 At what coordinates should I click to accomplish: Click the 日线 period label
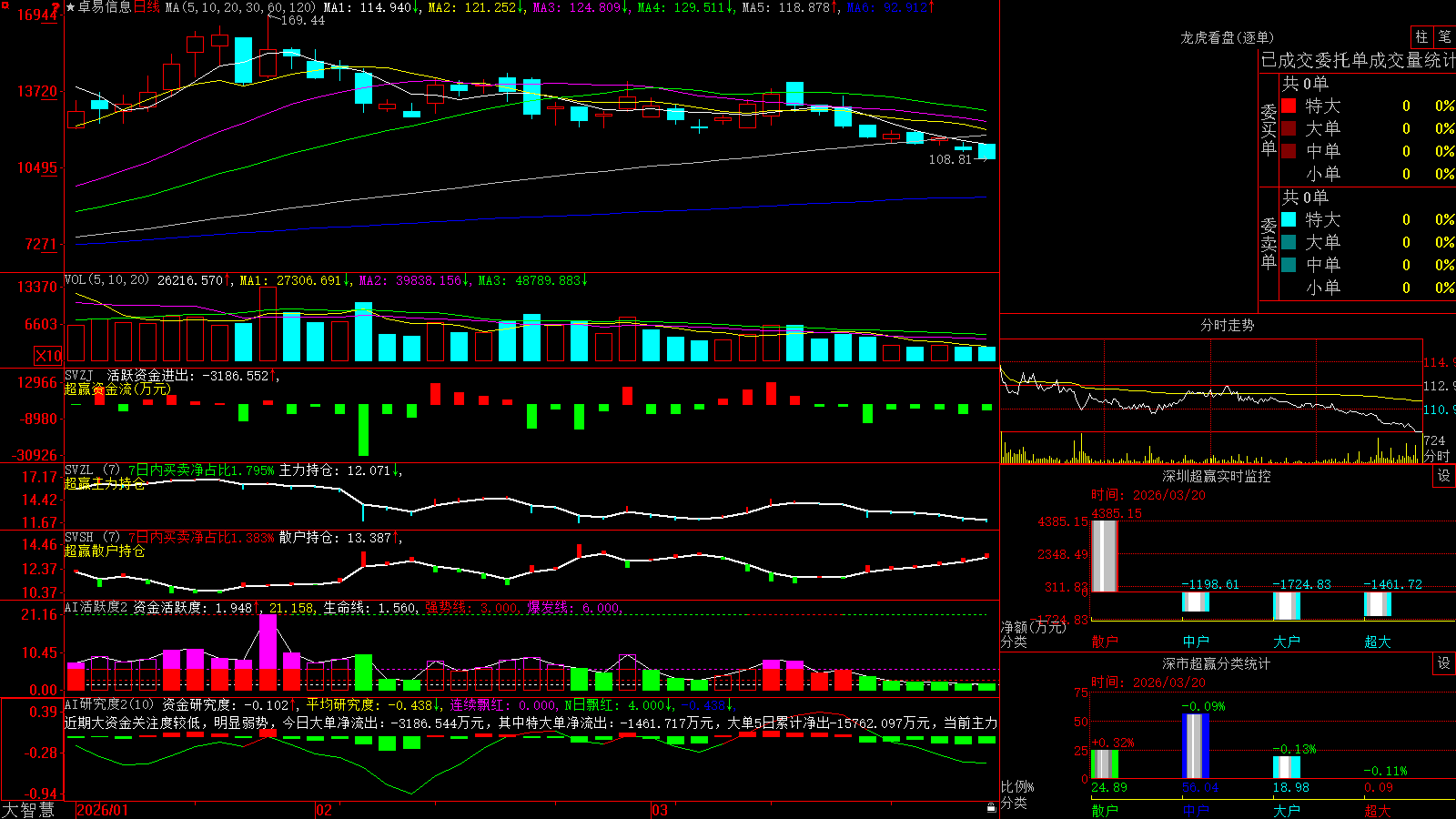147,7
